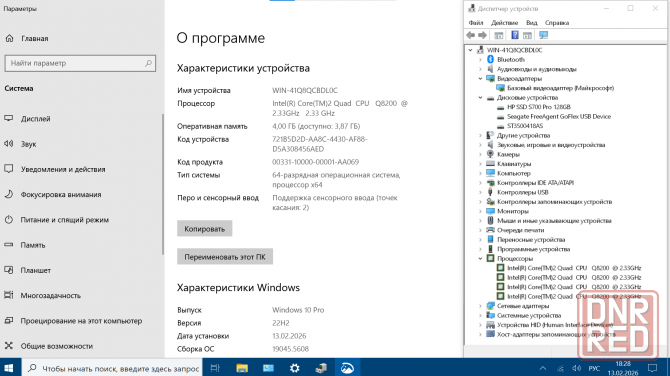Select ST3500418AS disk drive entry
The image size is (670, 376).
pyautogui.click(x=525, y=126)
